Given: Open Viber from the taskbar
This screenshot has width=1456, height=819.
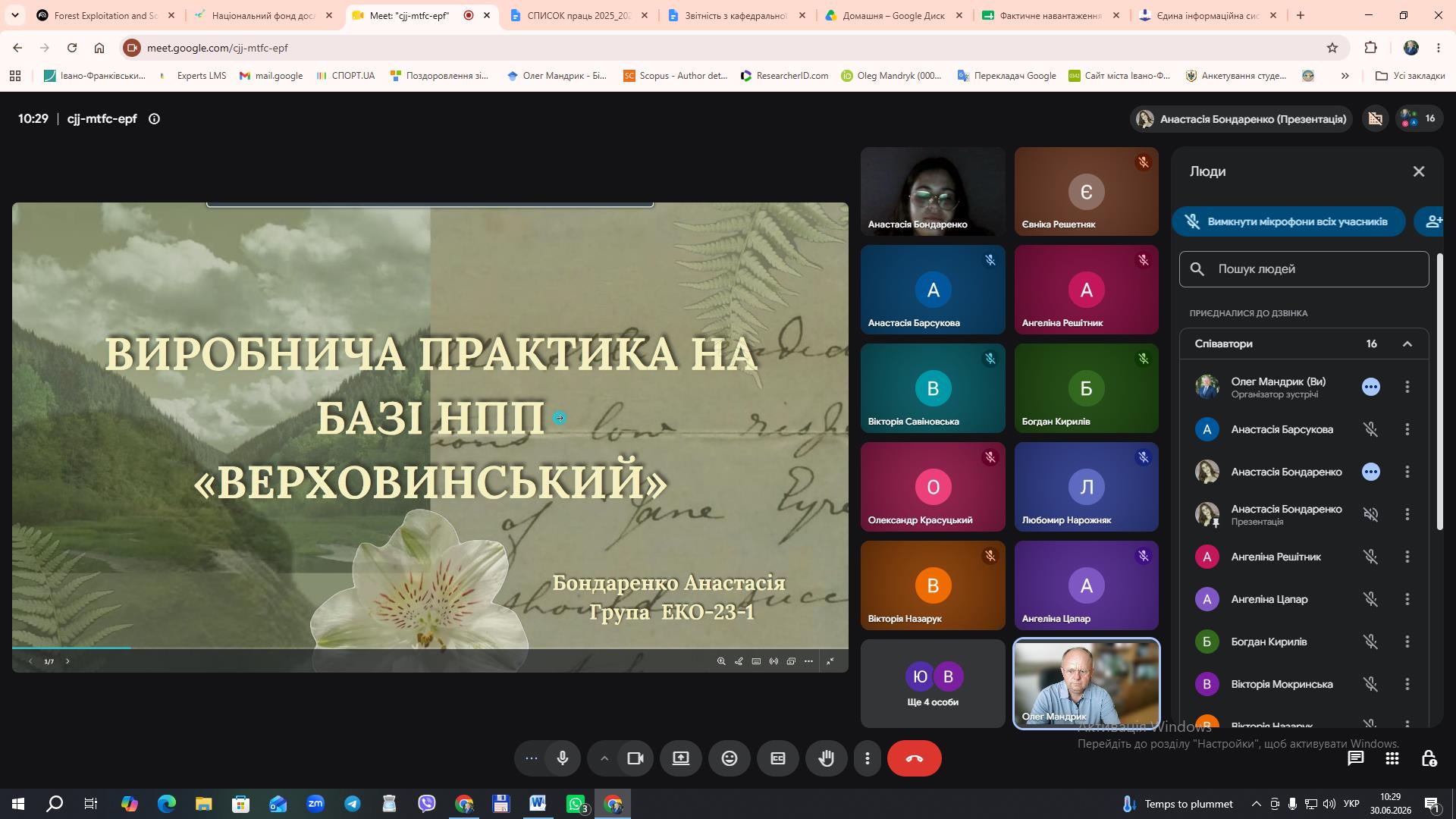Looking at the screenshot, I should pos(427,804).
